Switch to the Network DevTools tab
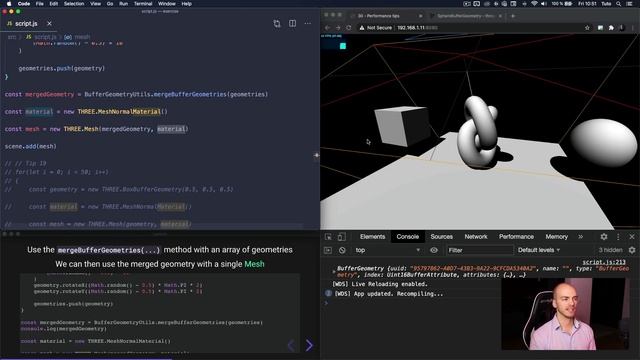Screen dimensions: 640x360 click(476, 237)
